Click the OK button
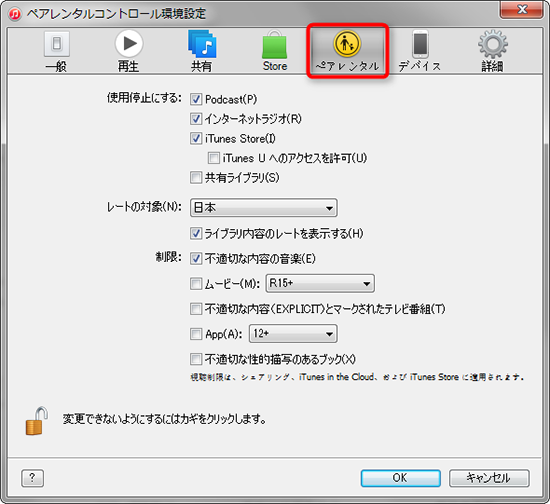Viewport: 550px width, 504px height. (x=401, y=478)
